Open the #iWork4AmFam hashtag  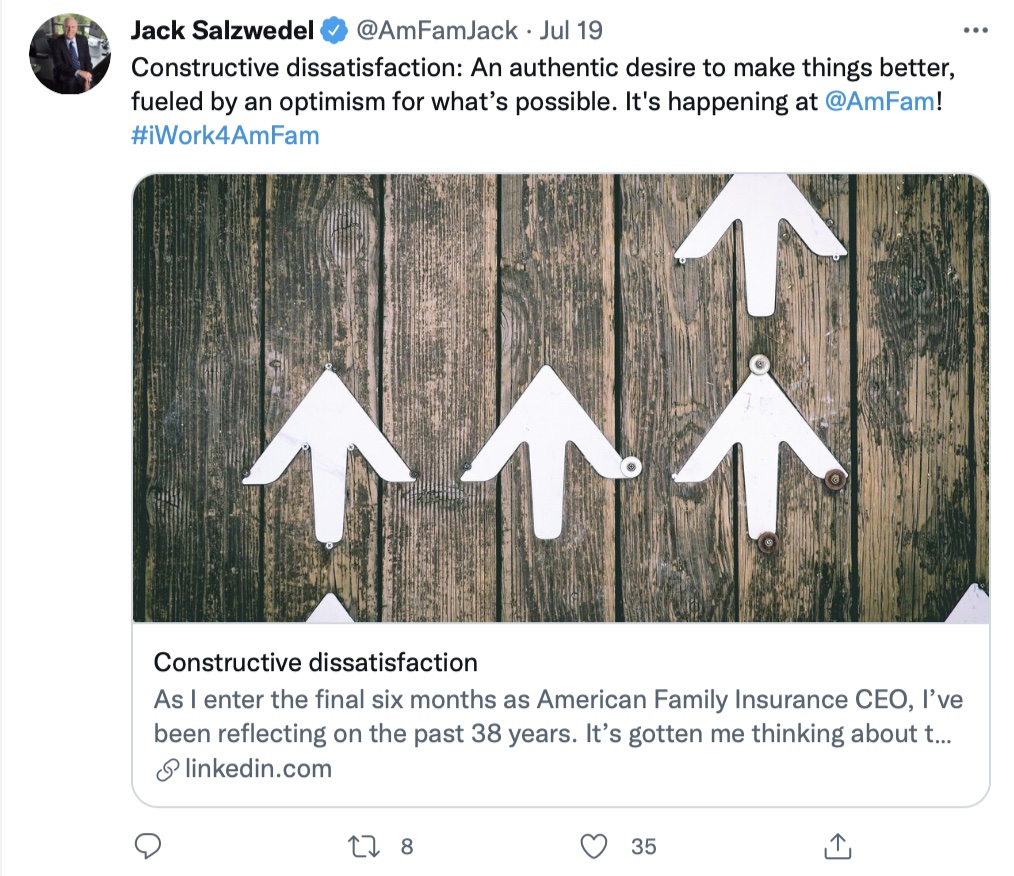(225, 135)
